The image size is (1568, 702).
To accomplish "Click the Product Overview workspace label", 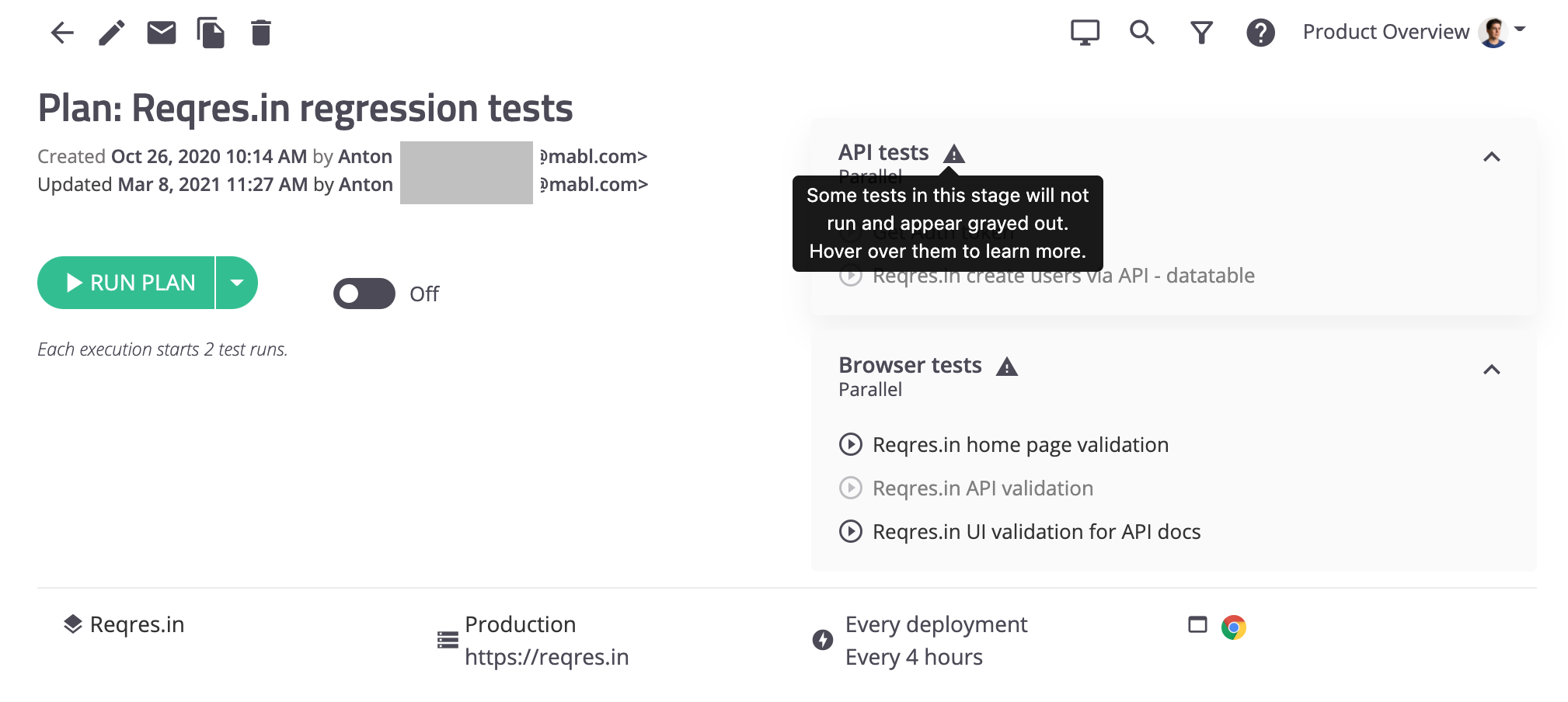I will pos(1385,32).
